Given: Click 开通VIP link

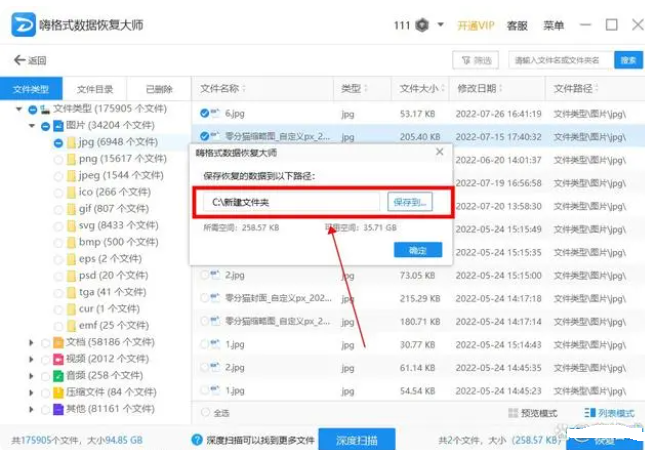Looking at the screenshot, I should [476, 26].
